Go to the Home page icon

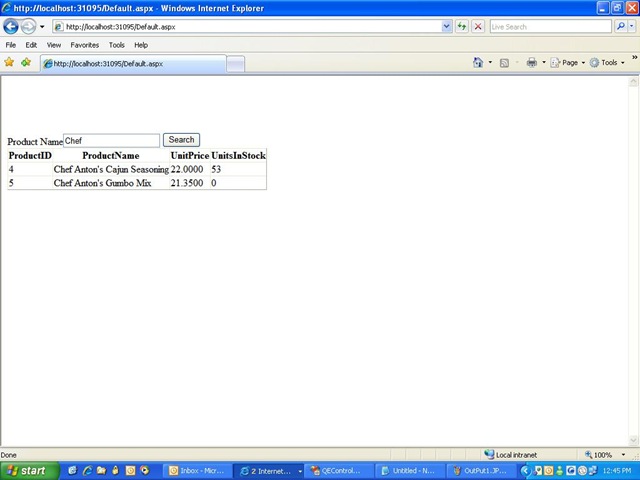pyautogui.click(x=478, y=62)
